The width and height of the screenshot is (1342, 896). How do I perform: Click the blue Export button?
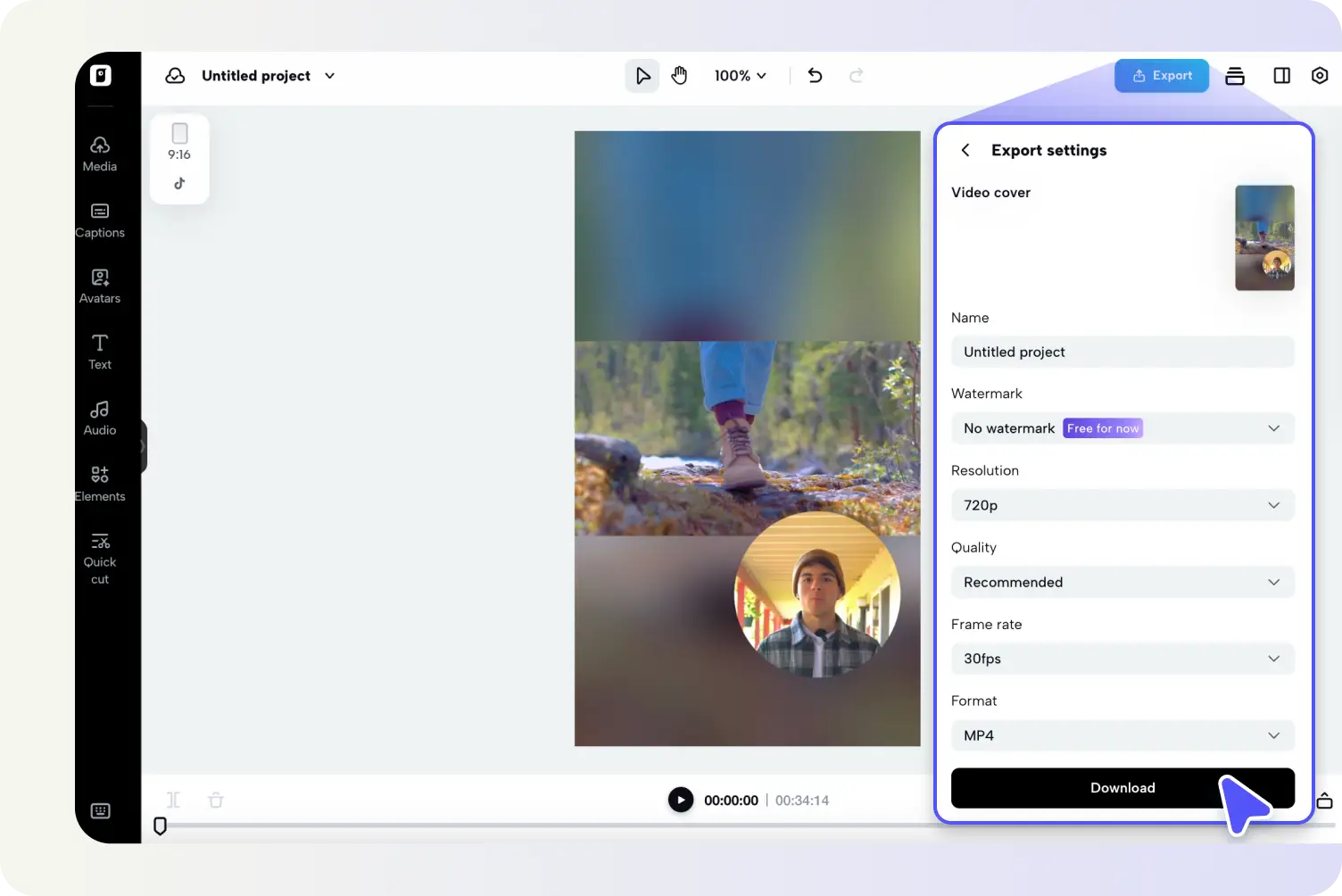(x=1162, y=76)
